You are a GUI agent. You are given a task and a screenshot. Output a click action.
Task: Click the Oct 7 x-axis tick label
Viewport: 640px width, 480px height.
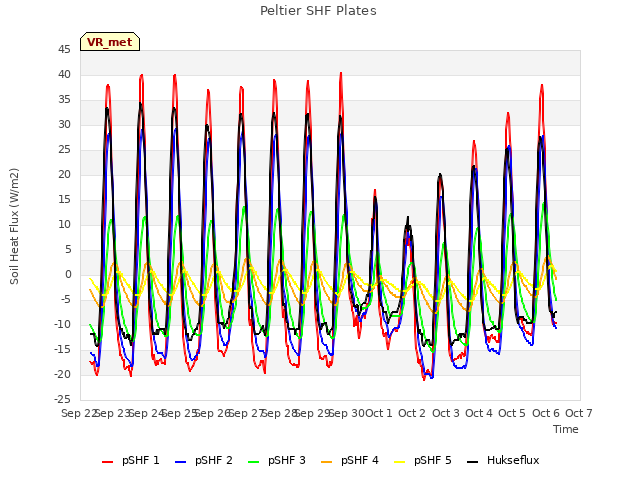point(579,413)
